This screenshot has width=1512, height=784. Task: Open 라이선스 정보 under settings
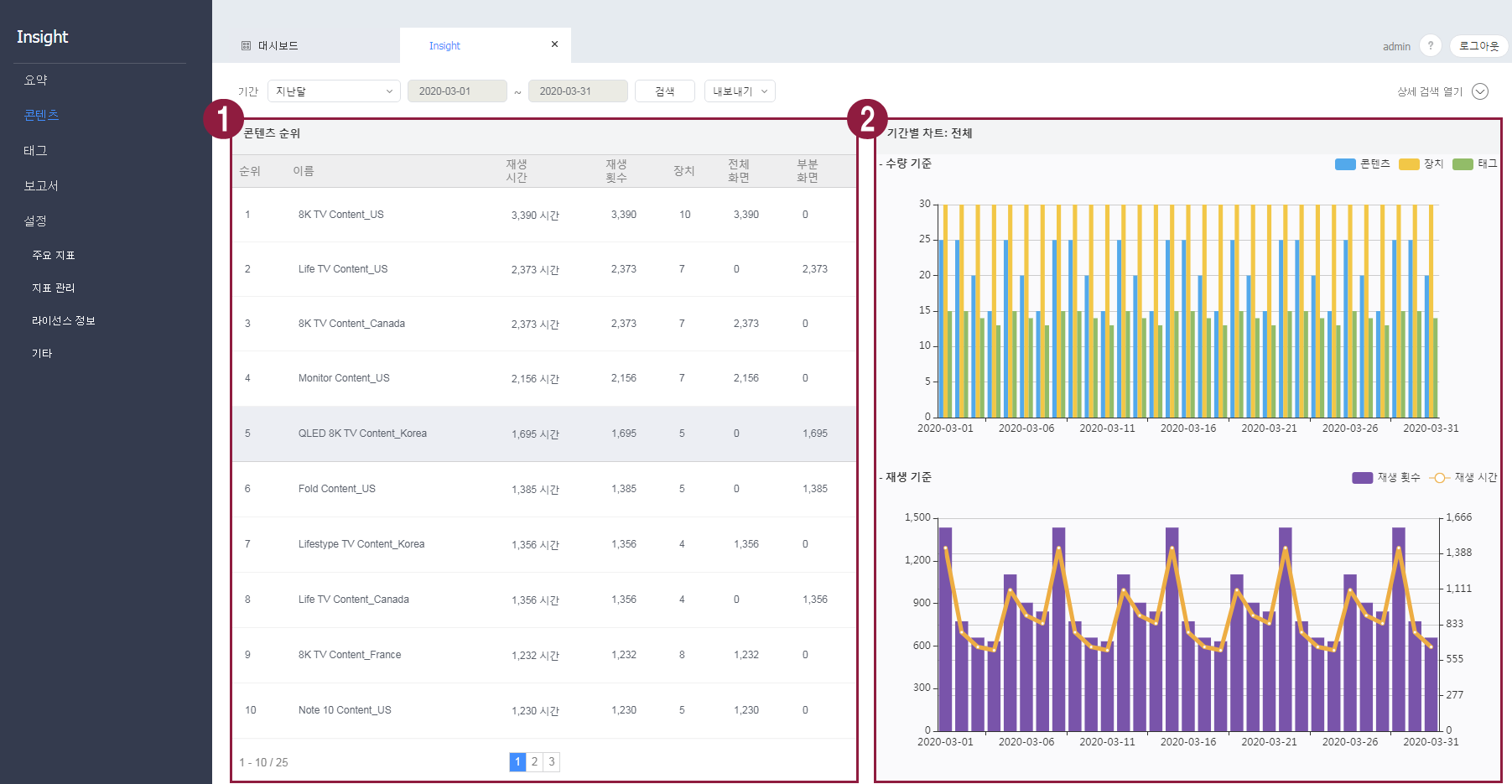coord(64,321)
